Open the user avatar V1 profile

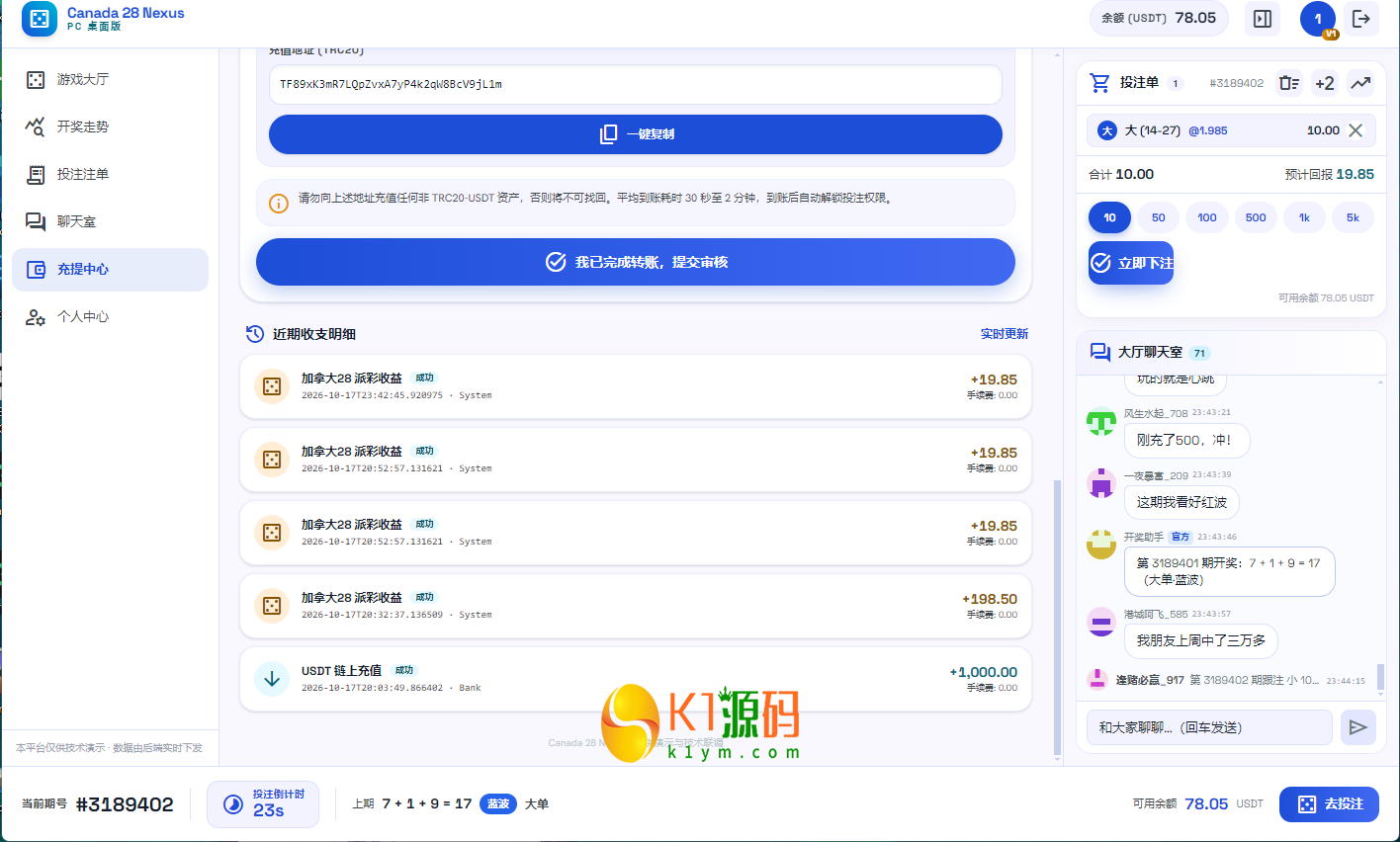click(x=1318, y=19)
